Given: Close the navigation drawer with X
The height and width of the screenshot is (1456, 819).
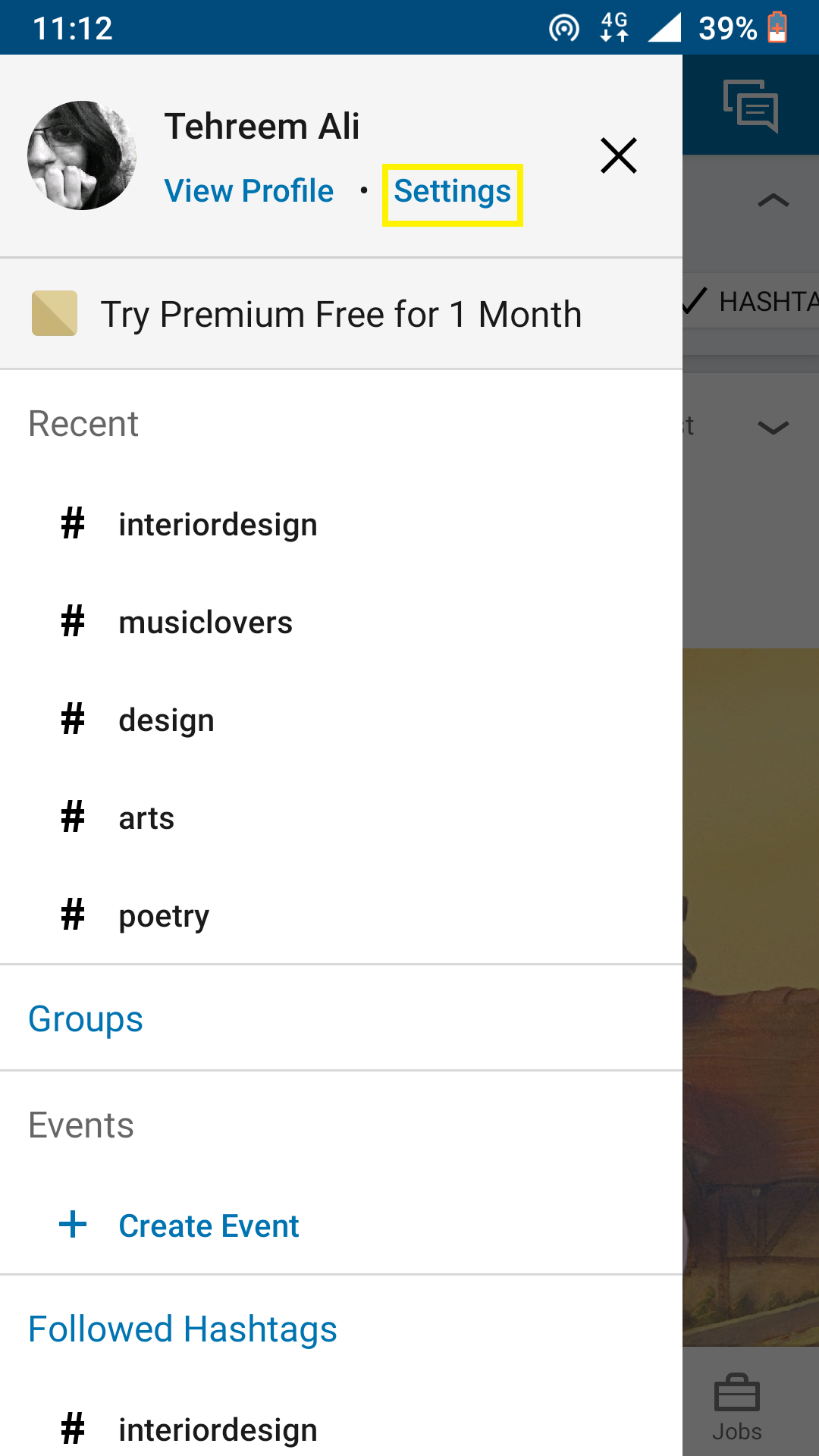Looking at the screenshot, I should pyautogui.click(x=618, y=155).
